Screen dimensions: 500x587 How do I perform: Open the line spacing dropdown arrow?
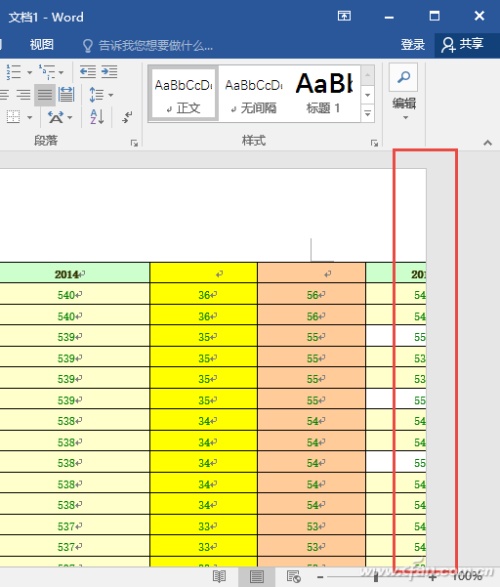111,95
